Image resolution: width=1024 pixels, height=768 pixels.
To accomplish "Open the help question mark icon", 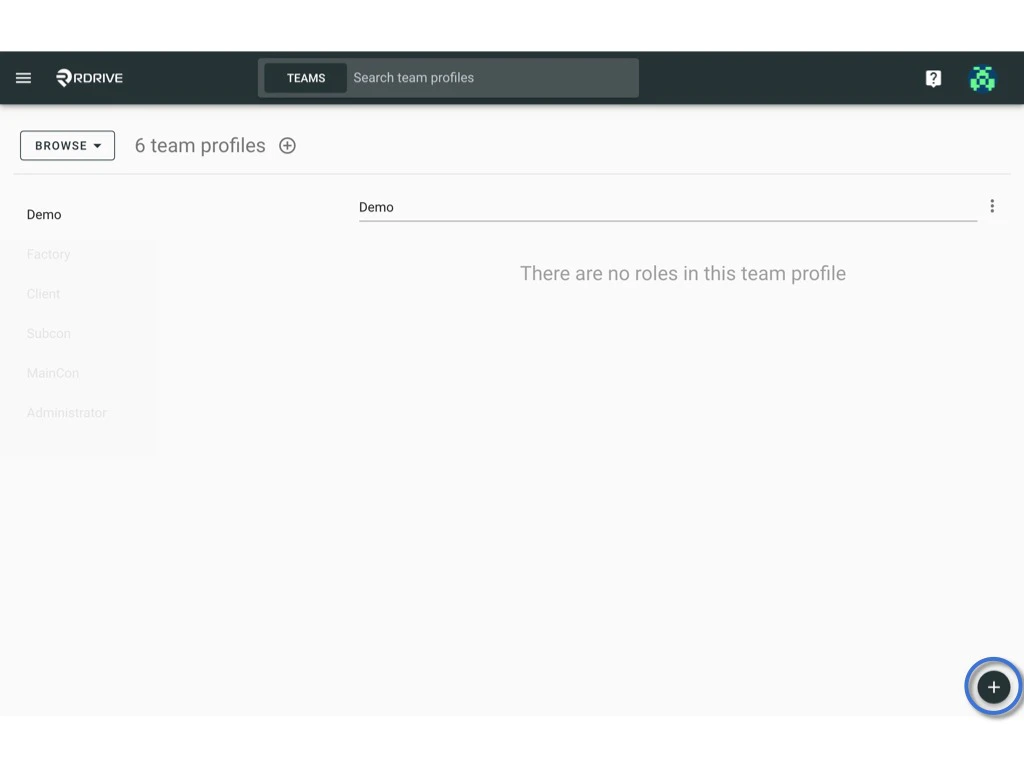I will pos(933,78).
